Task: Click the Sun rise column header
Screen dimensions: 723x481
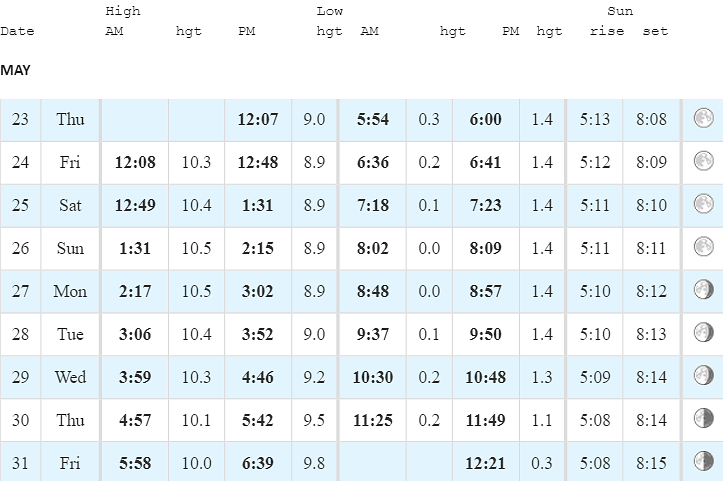Action: 607,31
